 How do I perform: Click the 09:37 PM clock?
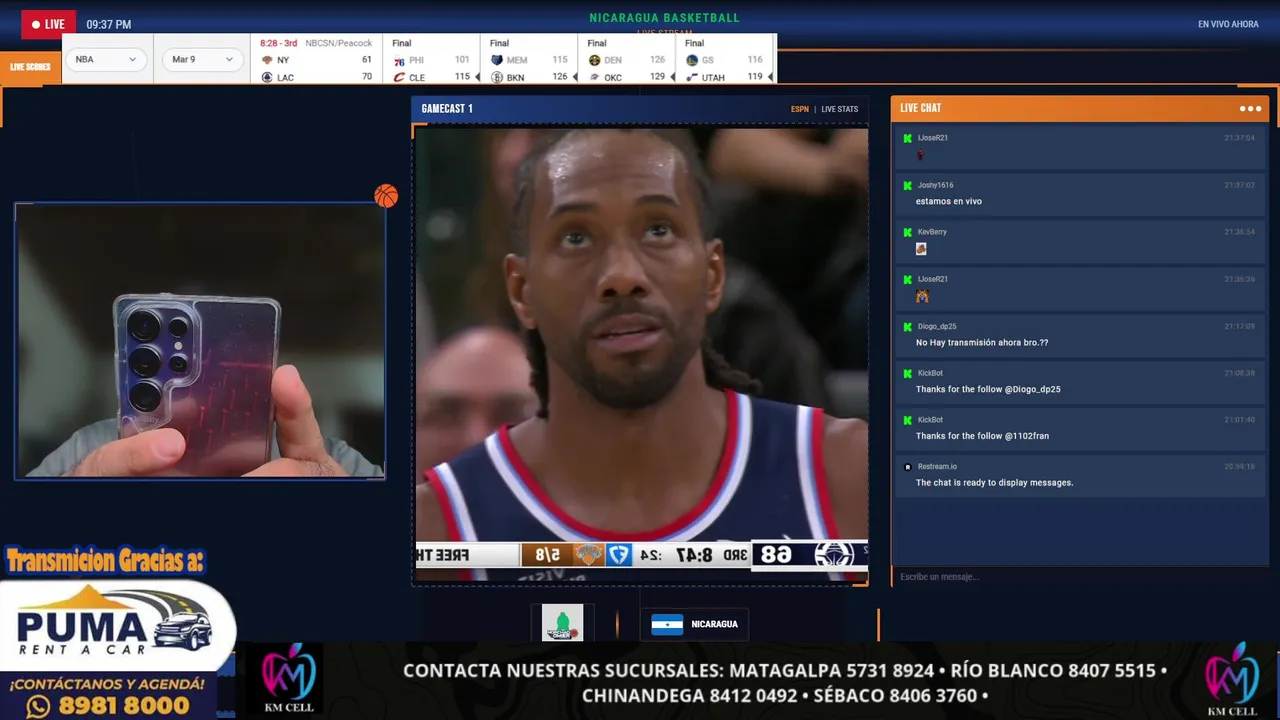tap(108, 24)
